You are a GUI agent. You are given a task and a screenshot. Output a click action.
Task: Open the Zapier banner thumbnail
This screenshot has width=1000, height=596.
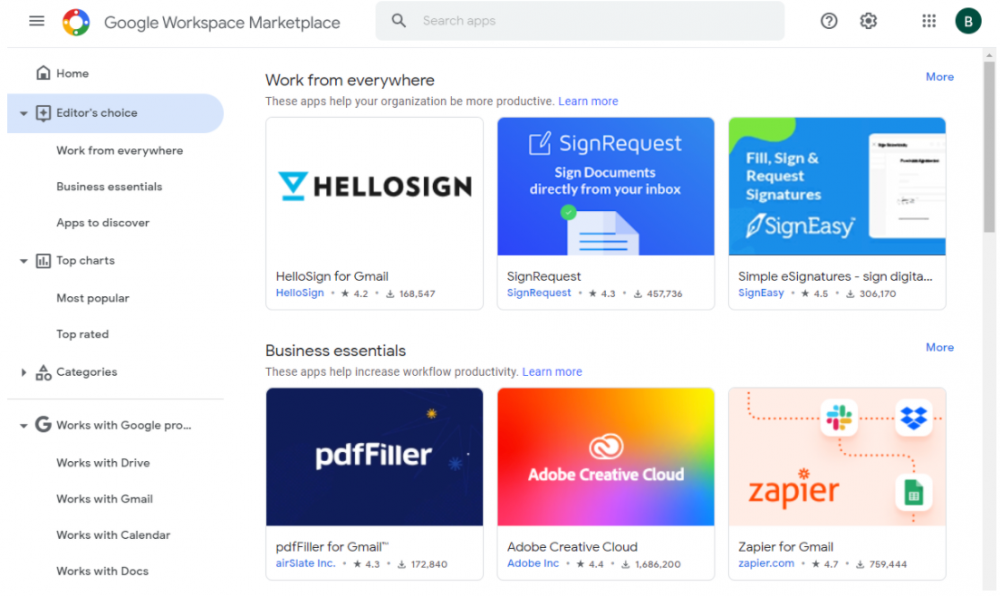point(837,457)
